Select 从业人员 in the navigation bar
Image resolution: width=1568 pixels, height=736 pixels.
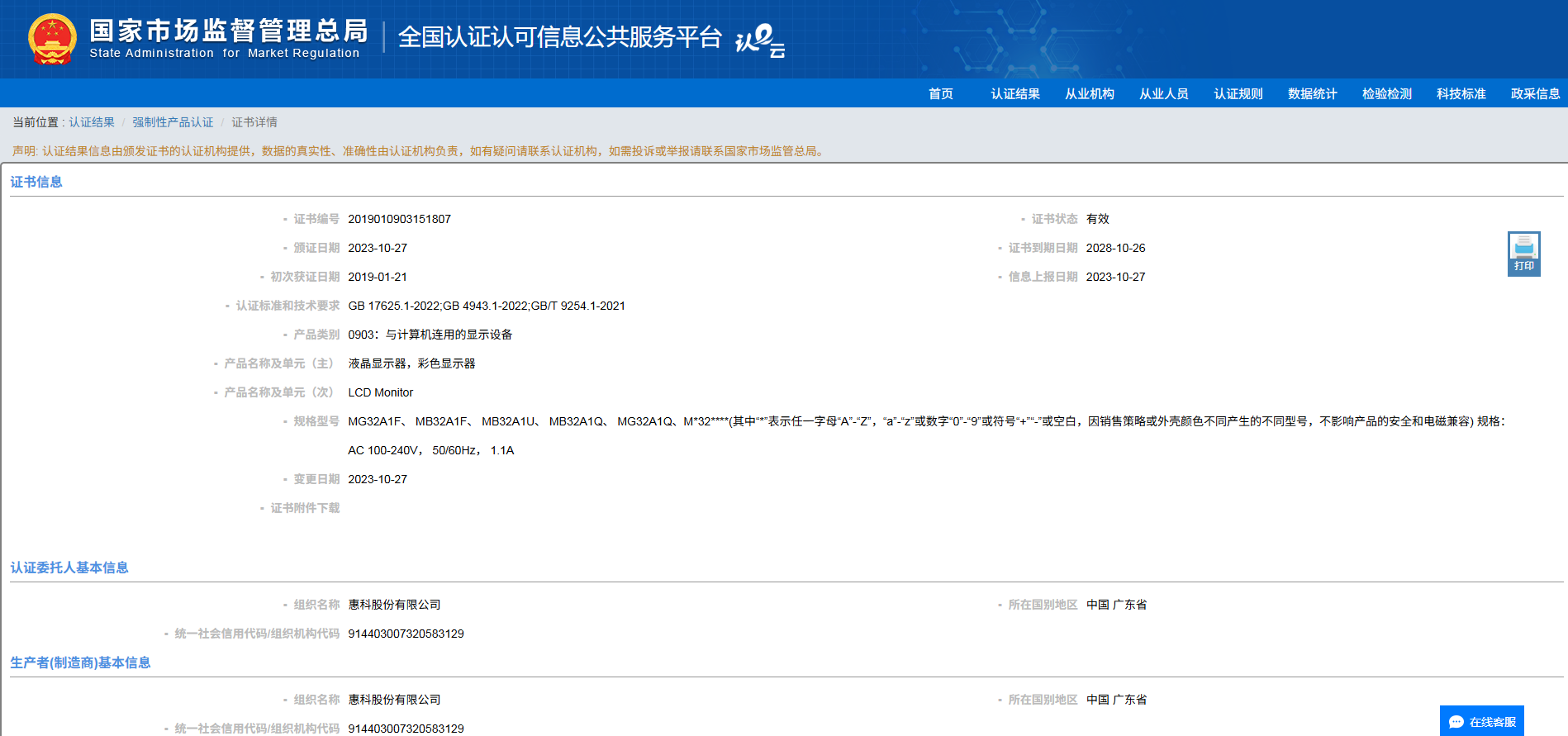pos(1164,93)
